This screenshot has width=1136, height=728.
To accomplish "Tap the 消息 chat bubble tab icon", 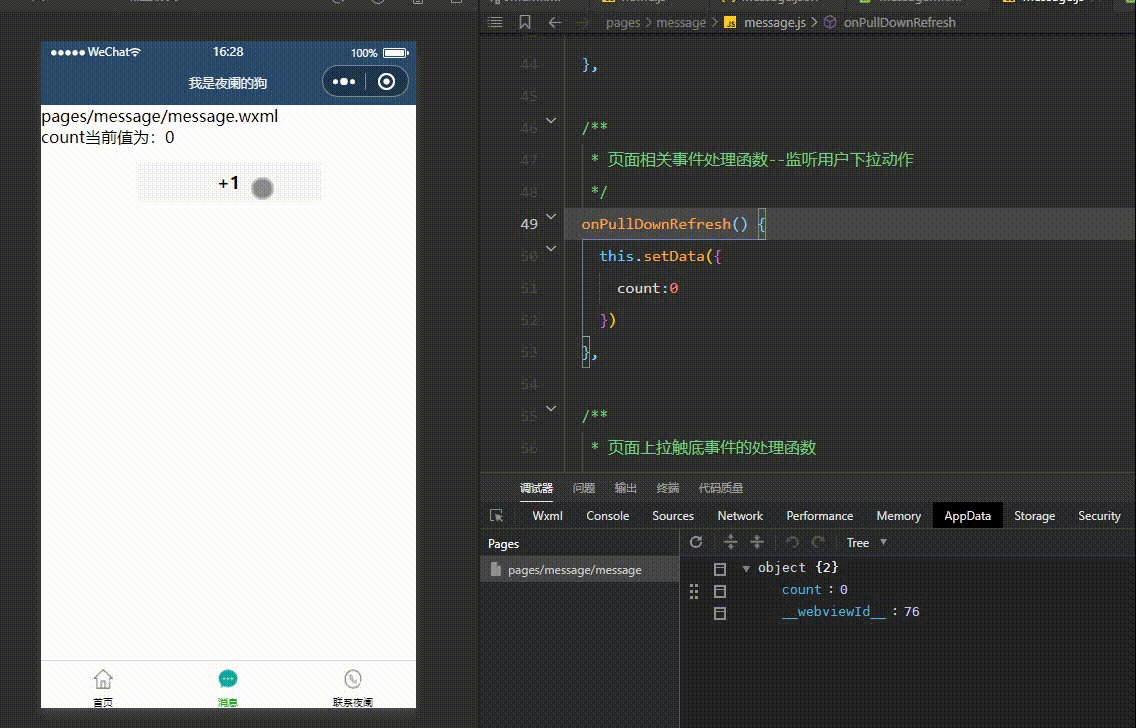I will [227, 679].
